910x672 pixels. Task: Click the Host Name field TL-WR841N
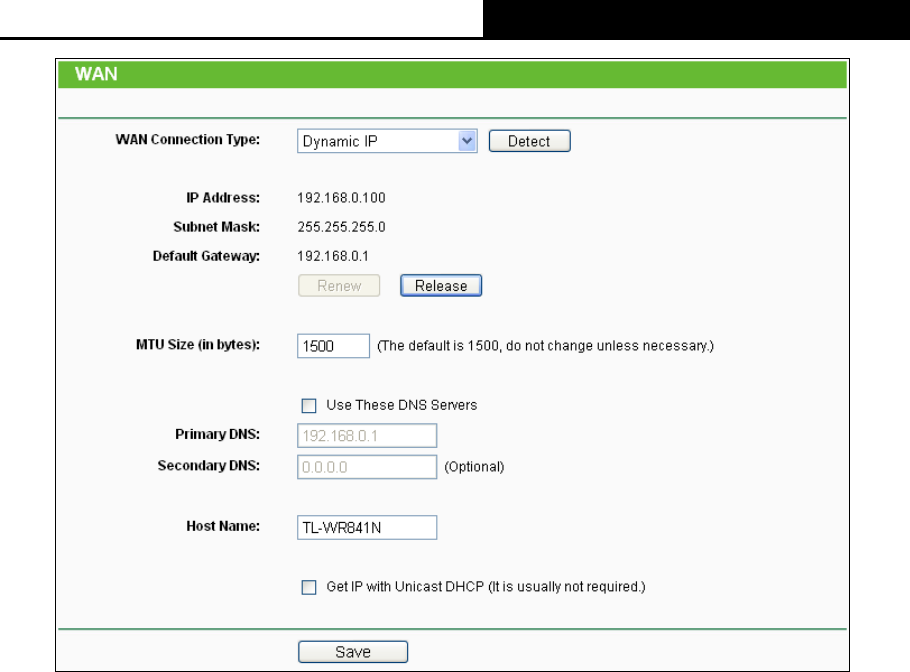click(367, 528)
